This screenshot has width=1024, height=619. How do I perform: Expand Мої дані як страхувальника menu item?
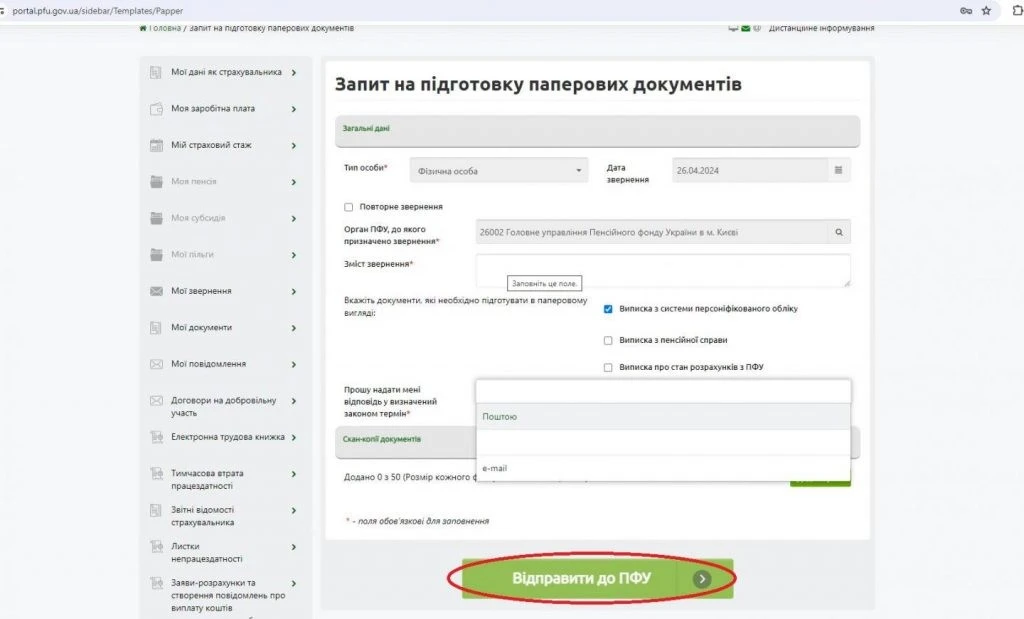226,72
